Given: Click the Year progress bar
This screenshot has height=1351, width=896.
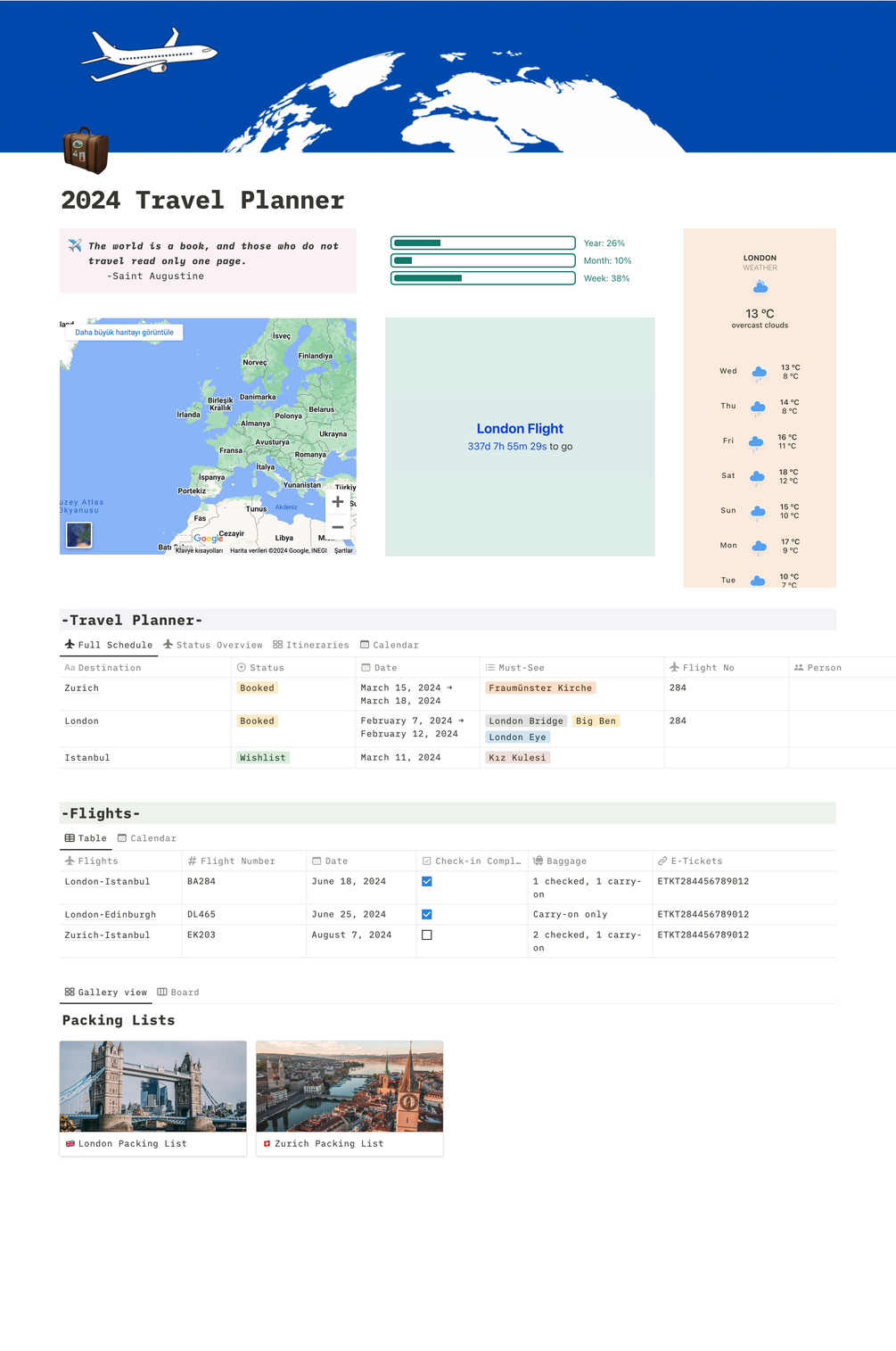Looking at the screenshot, I should pyautogui.click(x=483, y=243).
